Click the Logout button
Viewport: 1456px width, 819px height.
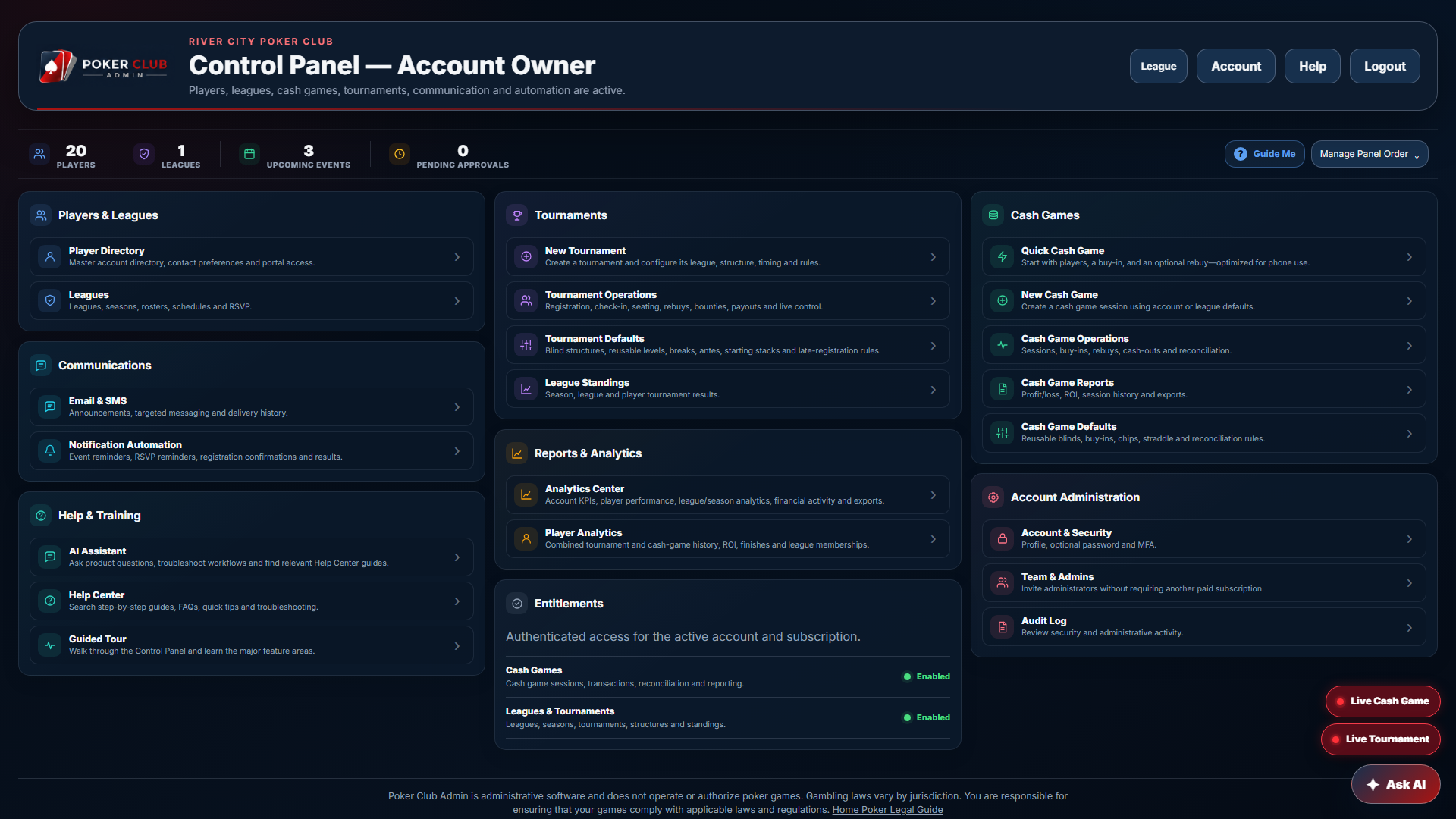tap(1385, 67)
